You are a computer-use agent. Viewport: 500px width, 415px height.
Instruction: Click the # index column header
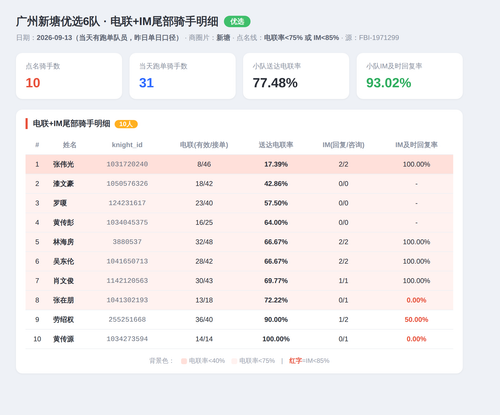[x=37, y=145]
